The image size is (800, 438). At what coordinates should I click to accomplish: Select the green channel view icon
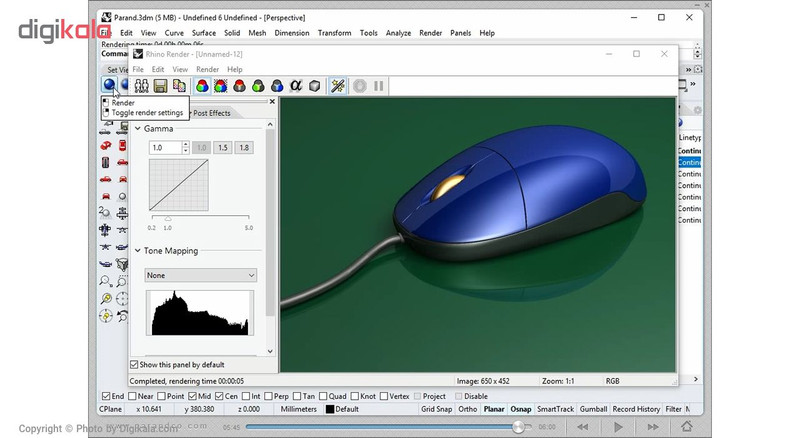[x=258, y=86]
